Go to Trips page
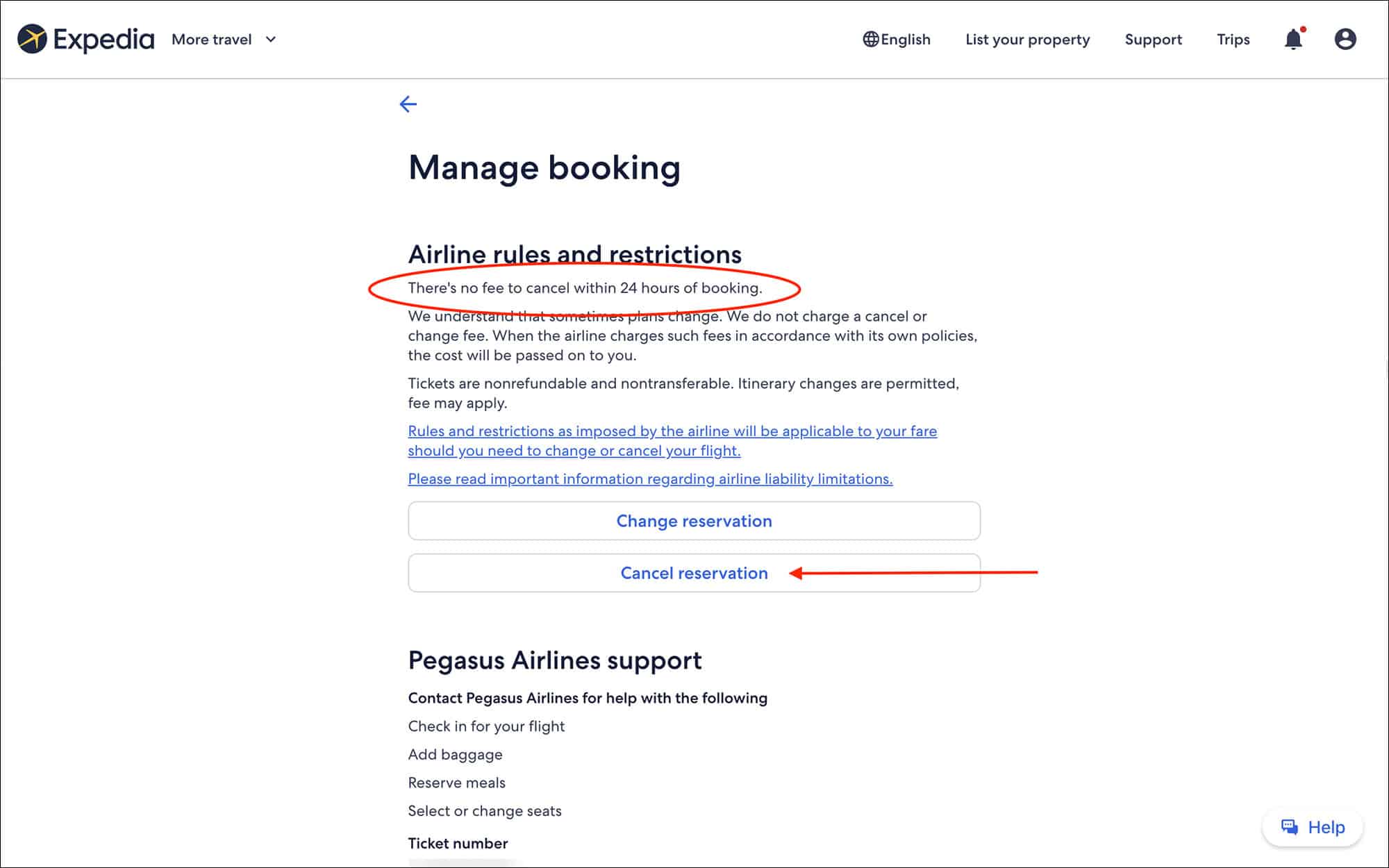1389x868 pixels. click(1233, 40)
